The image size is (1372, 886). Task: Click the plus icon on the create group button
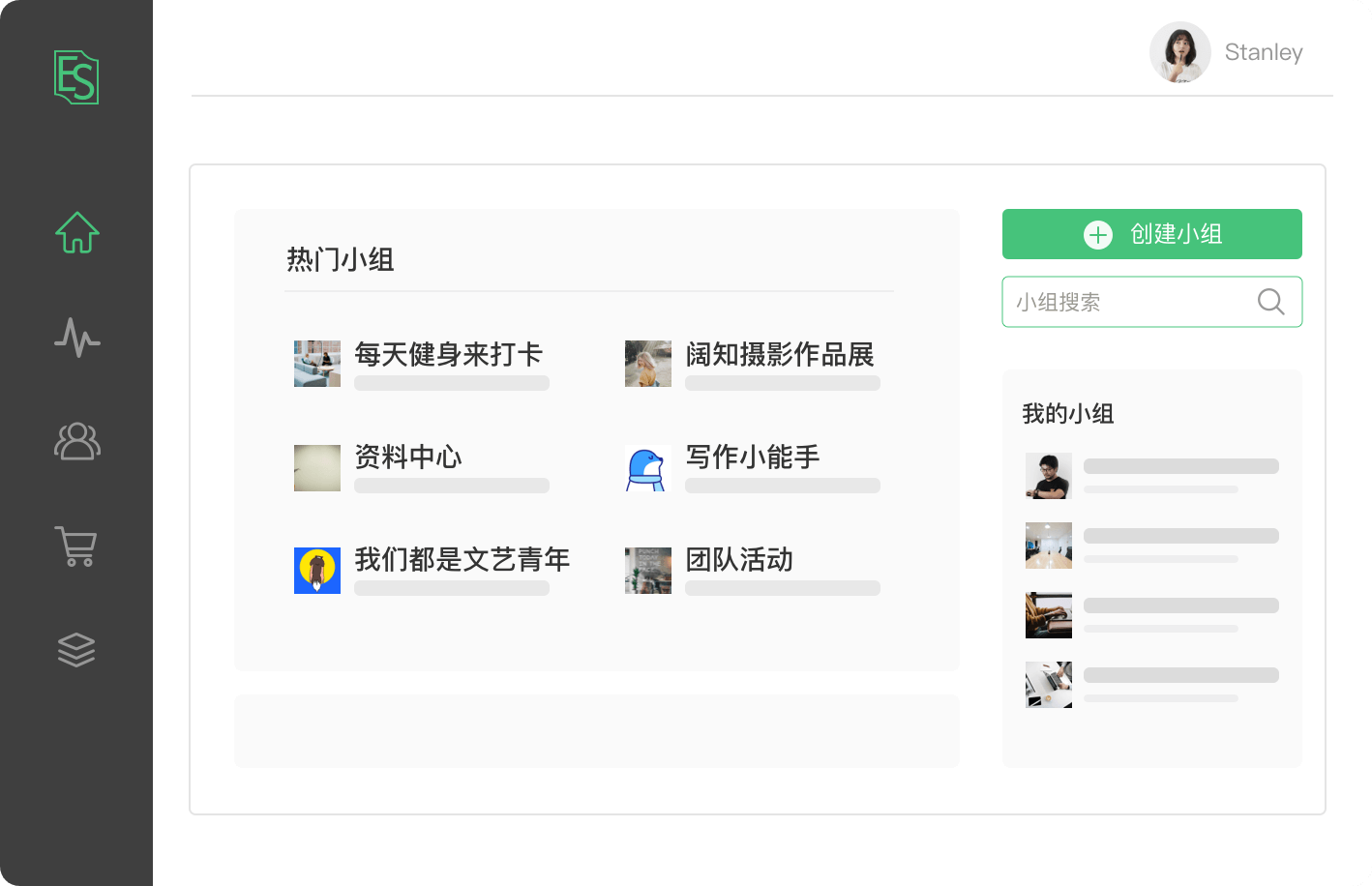[x=1097, y=234]
